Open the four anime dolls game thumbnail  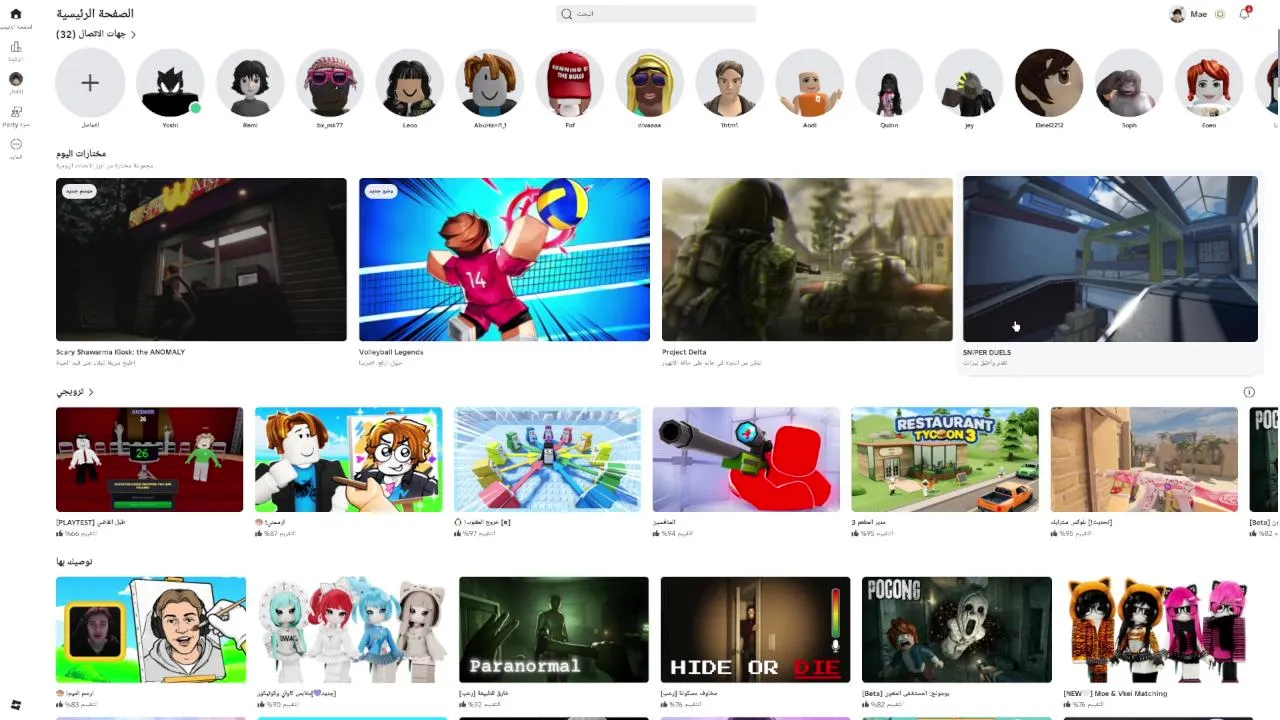(352, 630)
